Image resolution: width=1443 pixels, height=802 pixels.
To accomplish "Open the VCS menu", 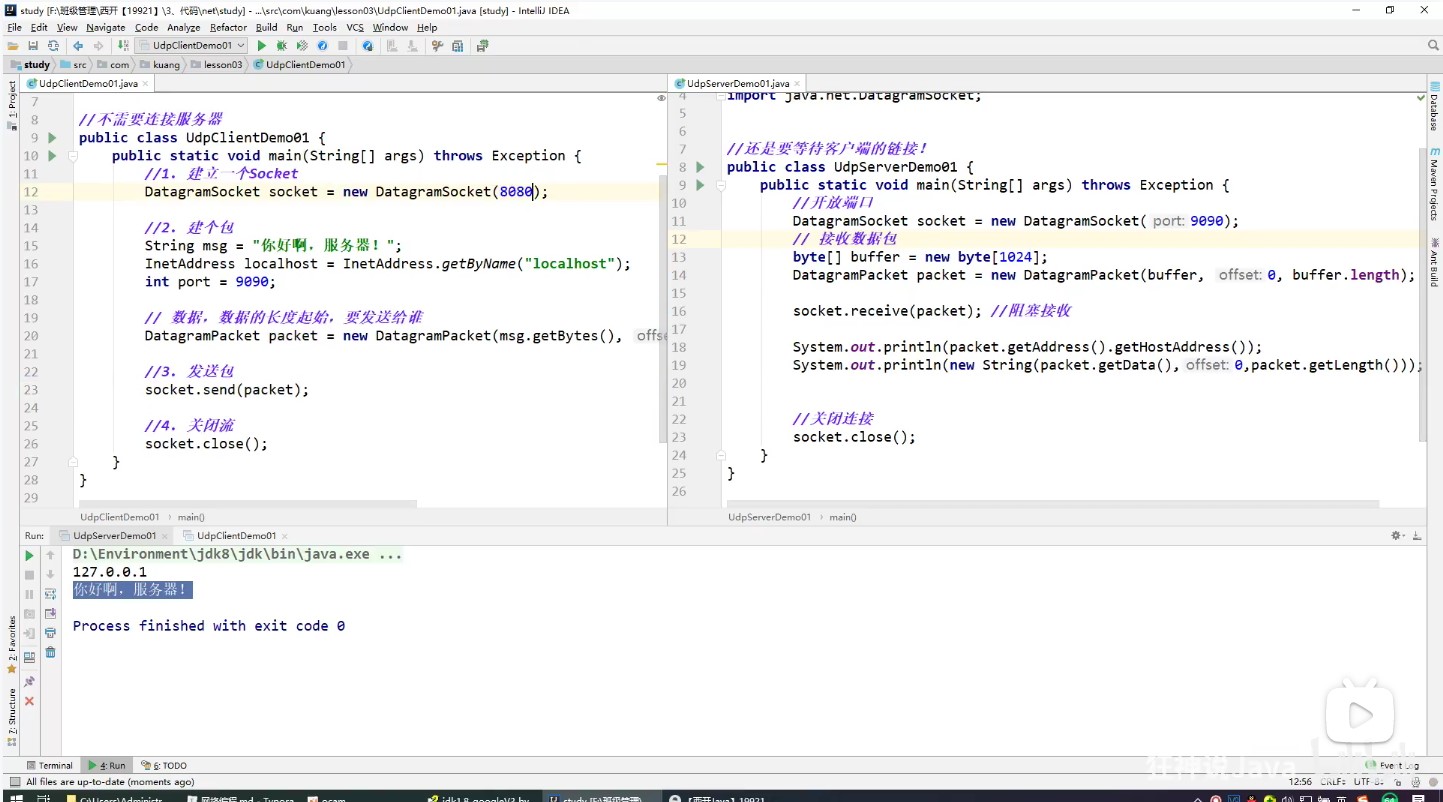I will pyautogui.click(x=355, y=28).
